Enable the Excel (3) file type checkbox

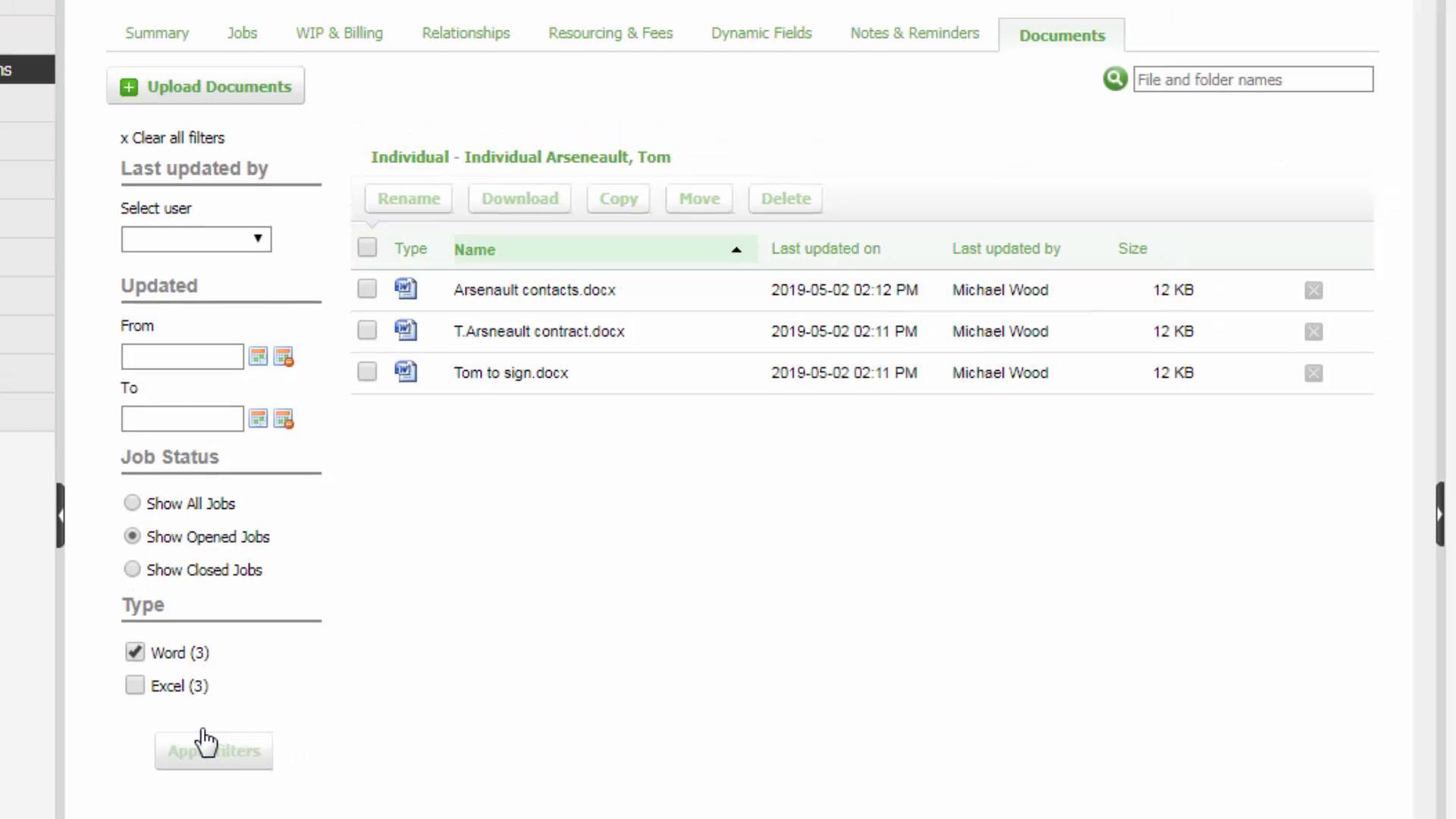134,685
